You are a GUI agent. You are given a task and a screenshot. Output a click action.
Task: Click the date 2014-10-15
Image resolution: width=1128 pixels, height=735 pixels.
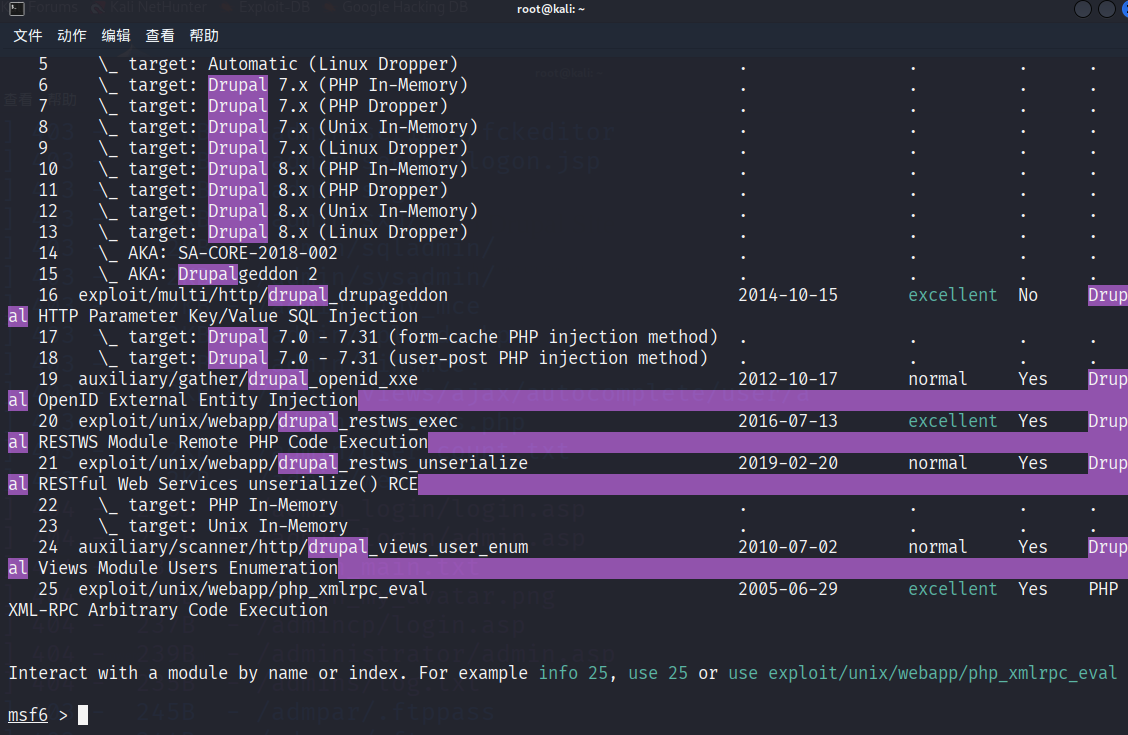[x=788, y=296]
